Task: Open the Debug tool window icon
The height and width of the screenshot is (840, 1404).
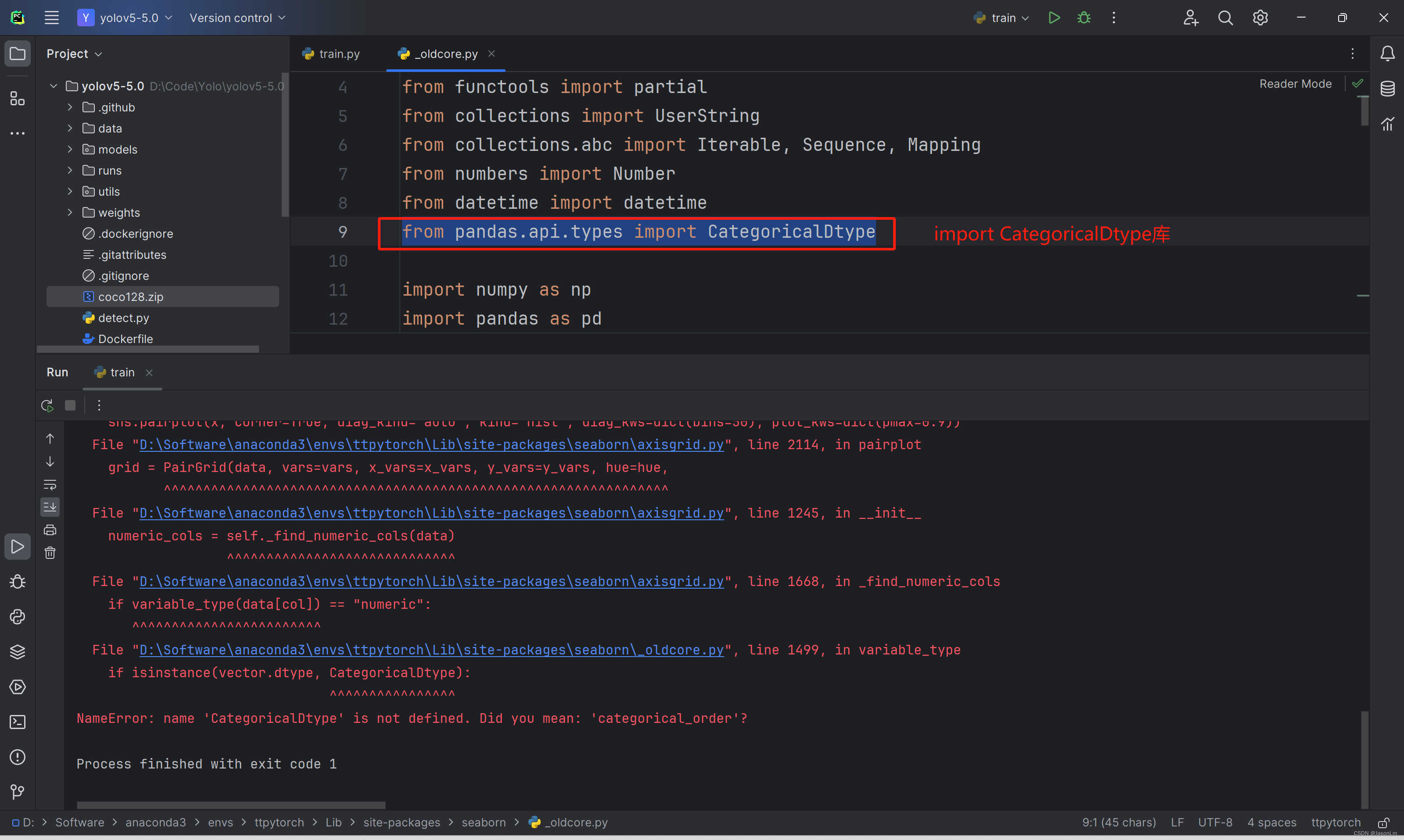Action: point(18,582)
